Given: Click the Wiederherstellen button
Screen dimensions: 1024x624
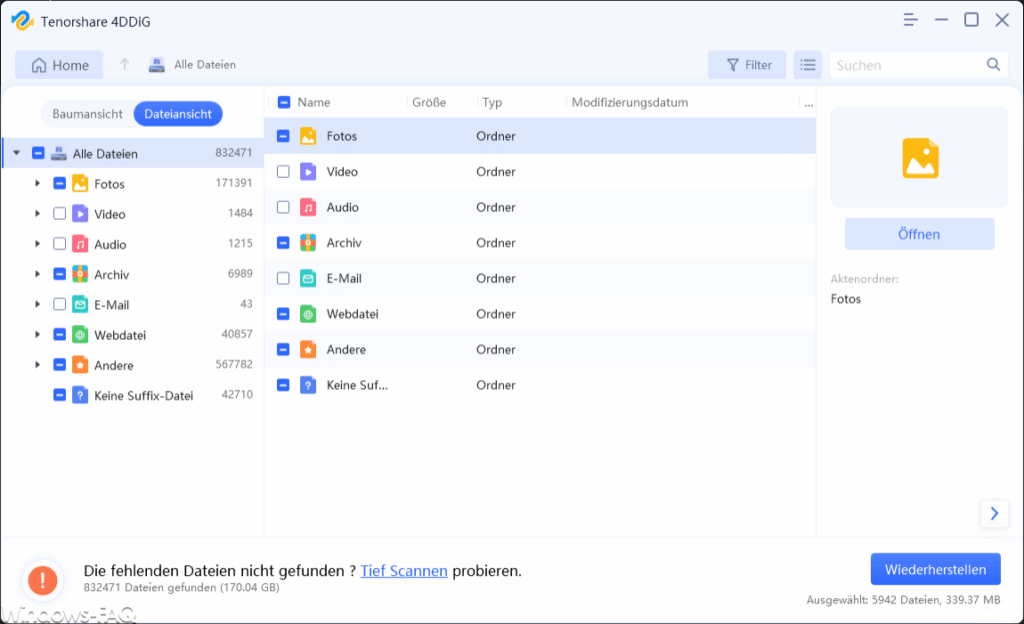Looking at the screenshot, I should (935, 569).
